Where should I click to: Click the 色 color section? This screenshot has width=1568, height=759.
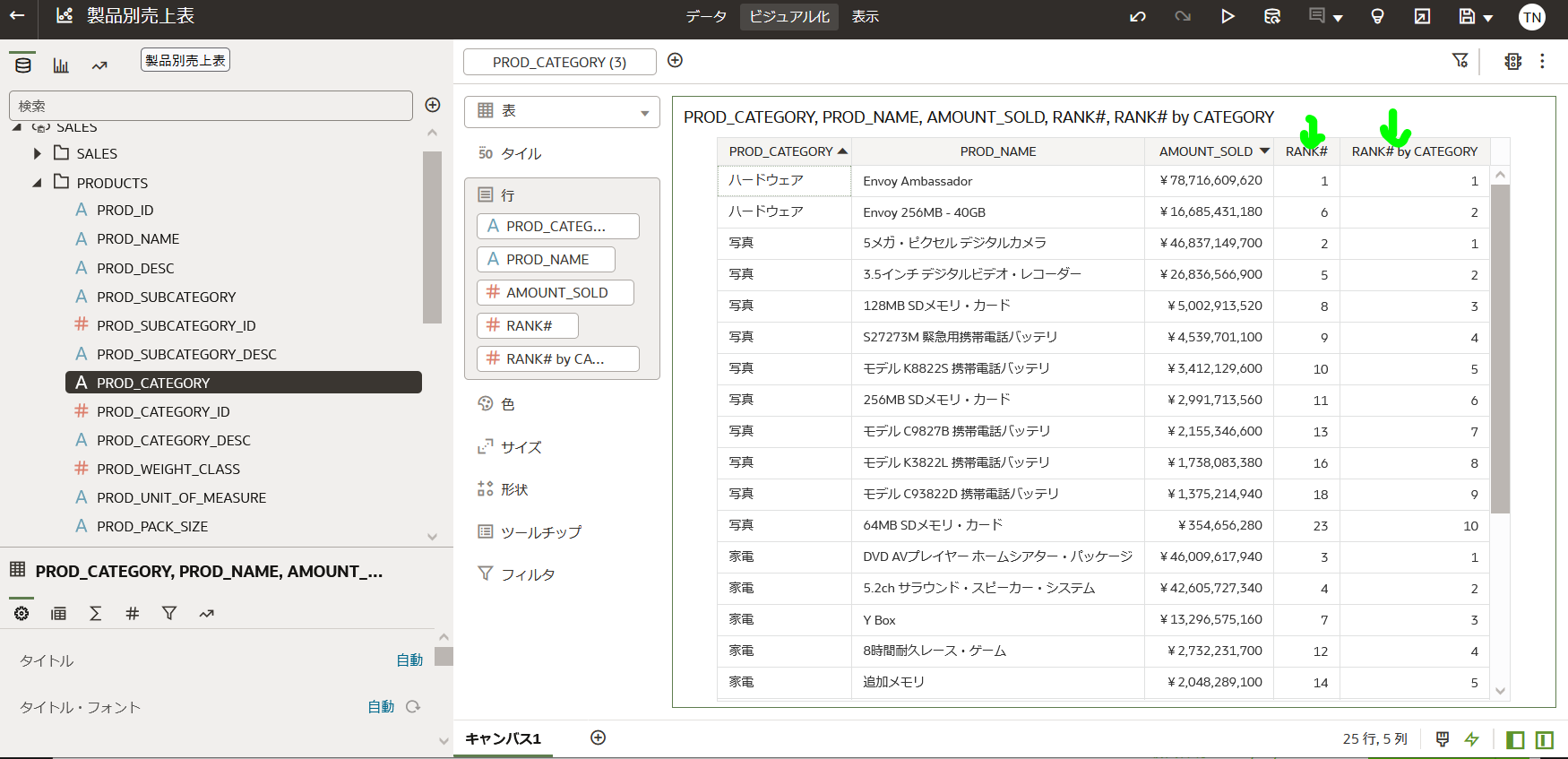[x=507, y=404]
